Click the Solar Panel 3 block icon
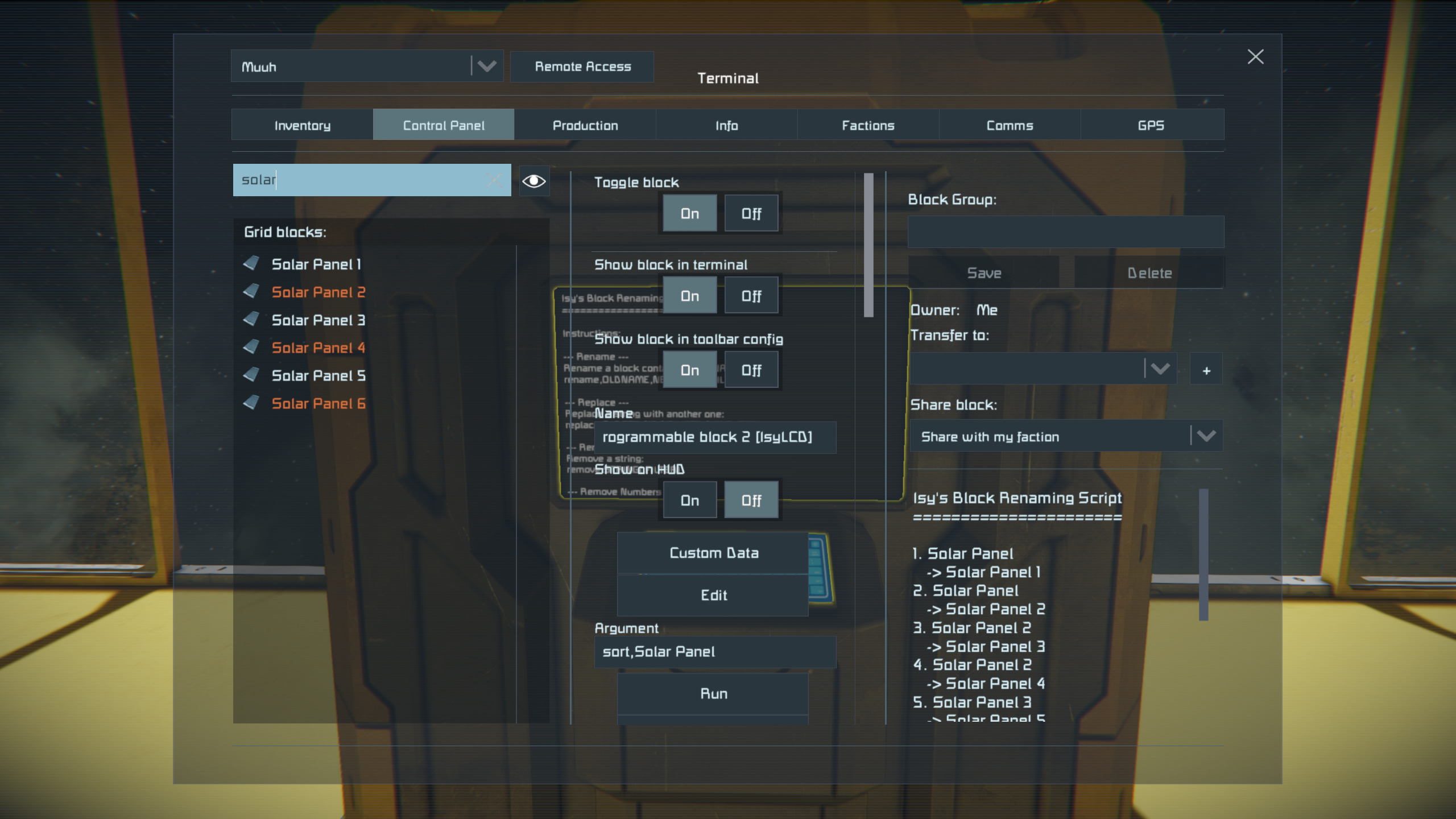 click(x=251, y=319)
